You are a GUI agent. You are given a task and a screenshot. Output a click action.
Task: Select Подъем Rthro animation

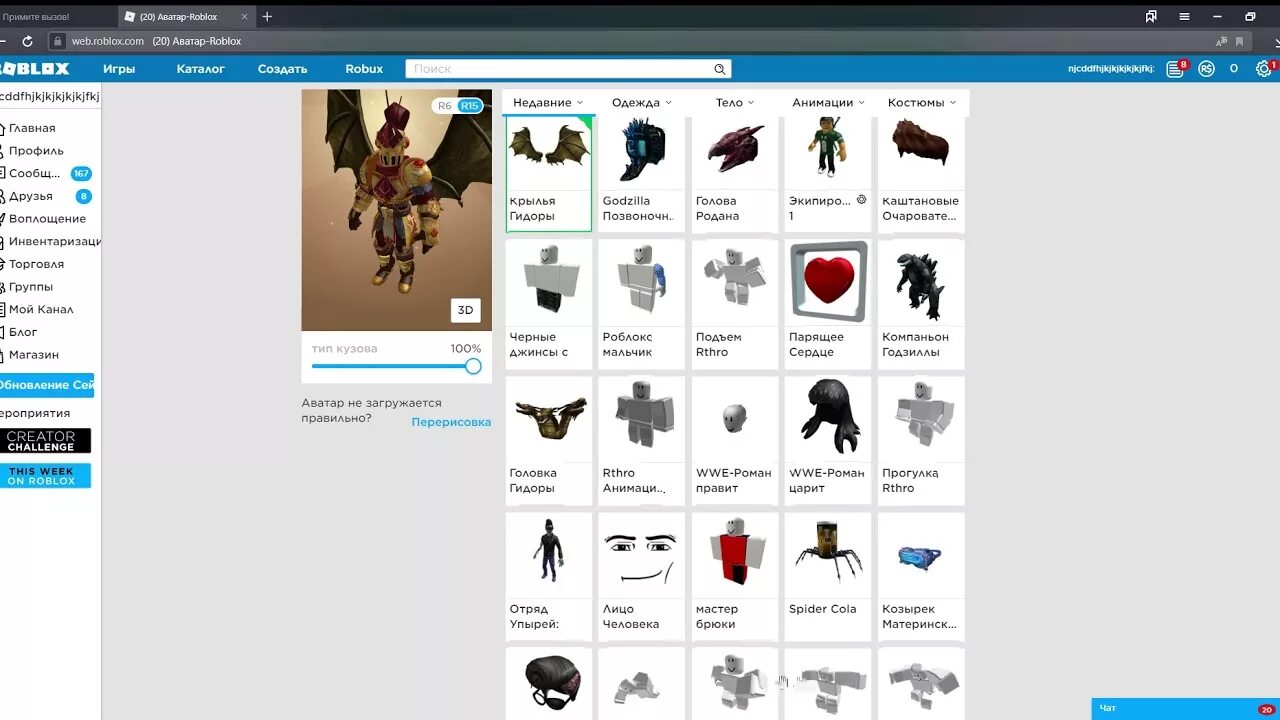tap(735, 304)
